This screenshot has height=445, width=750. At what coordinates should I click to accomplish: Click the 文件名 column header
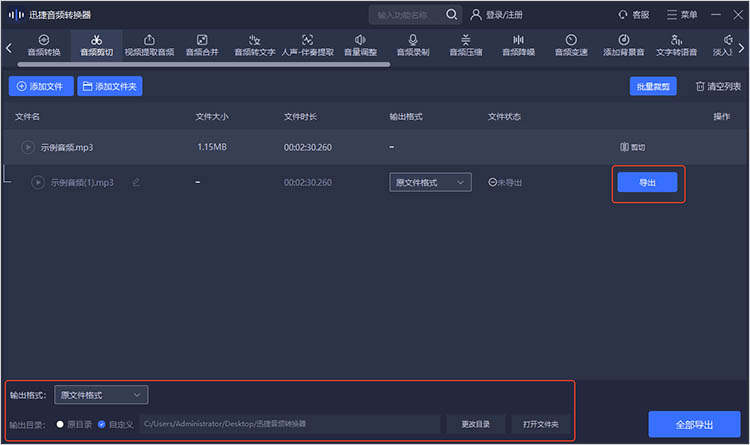pos(27,116)
